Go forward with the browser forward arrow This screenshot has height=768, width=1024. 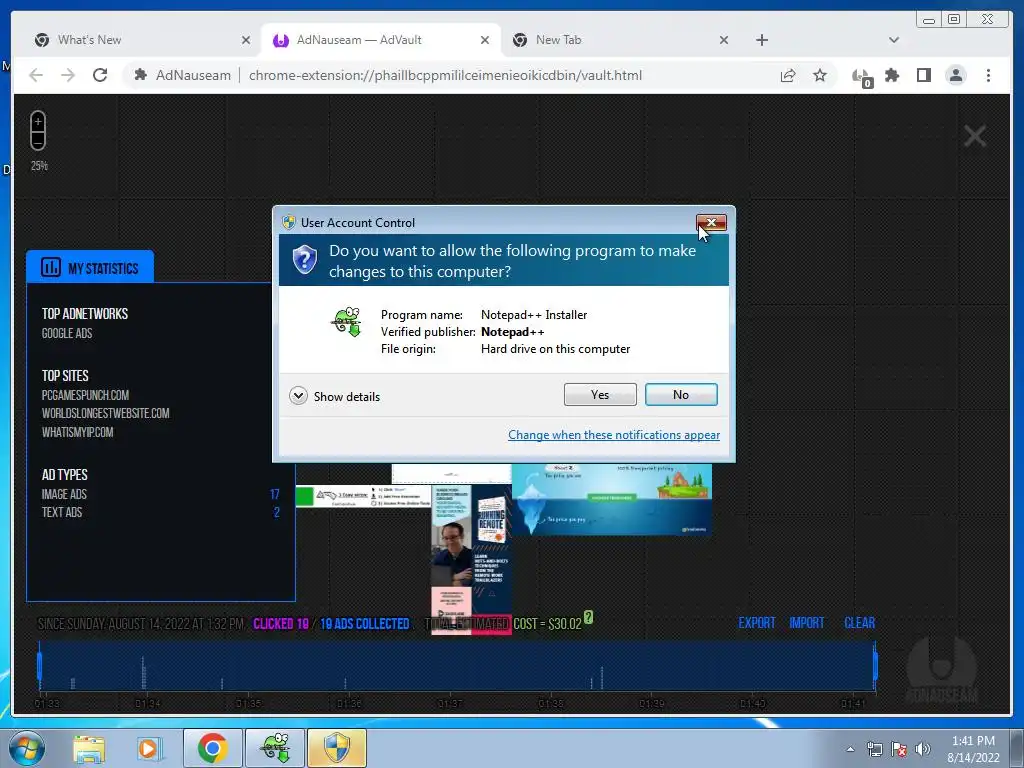click(x=68, y=75)
